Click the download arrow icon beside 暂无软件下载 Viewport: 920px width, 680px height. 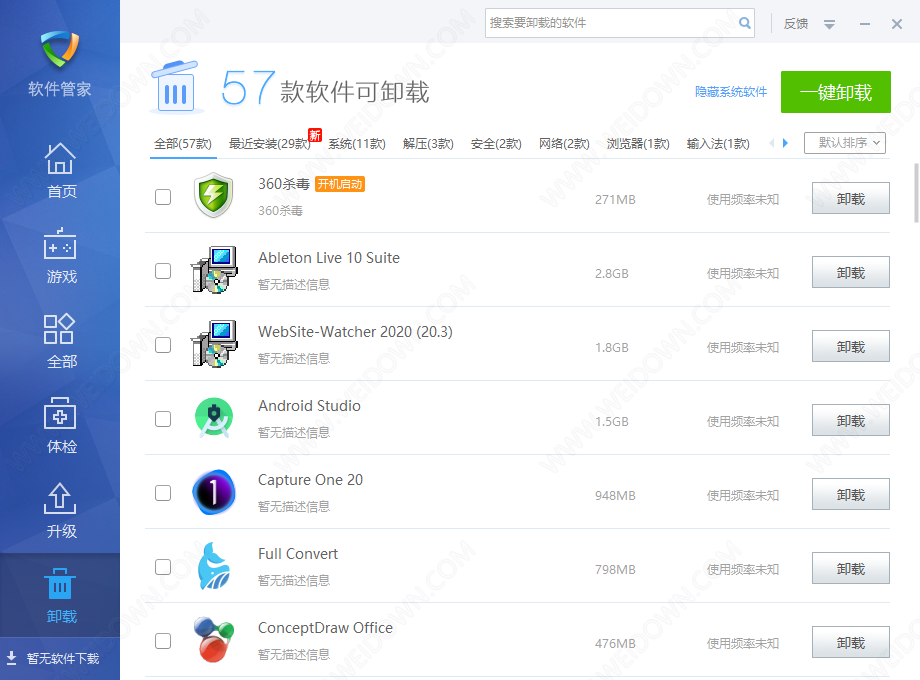coord(11,658)
